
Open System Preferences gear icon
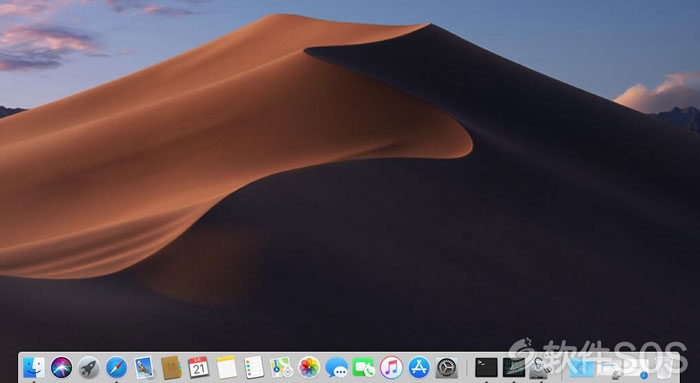pyautogui.click(x=446, y=367)
